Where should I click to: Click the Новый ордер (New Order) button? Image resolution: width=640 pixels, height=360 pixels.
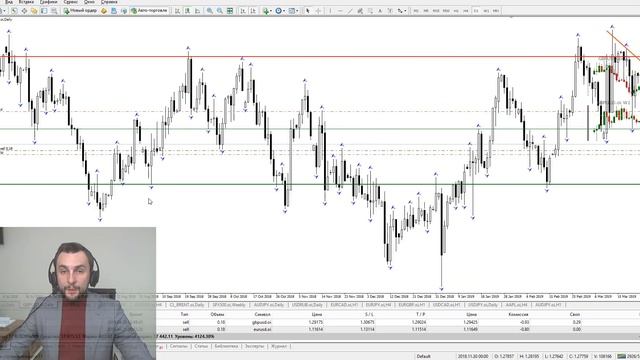(x=80, y=11)
